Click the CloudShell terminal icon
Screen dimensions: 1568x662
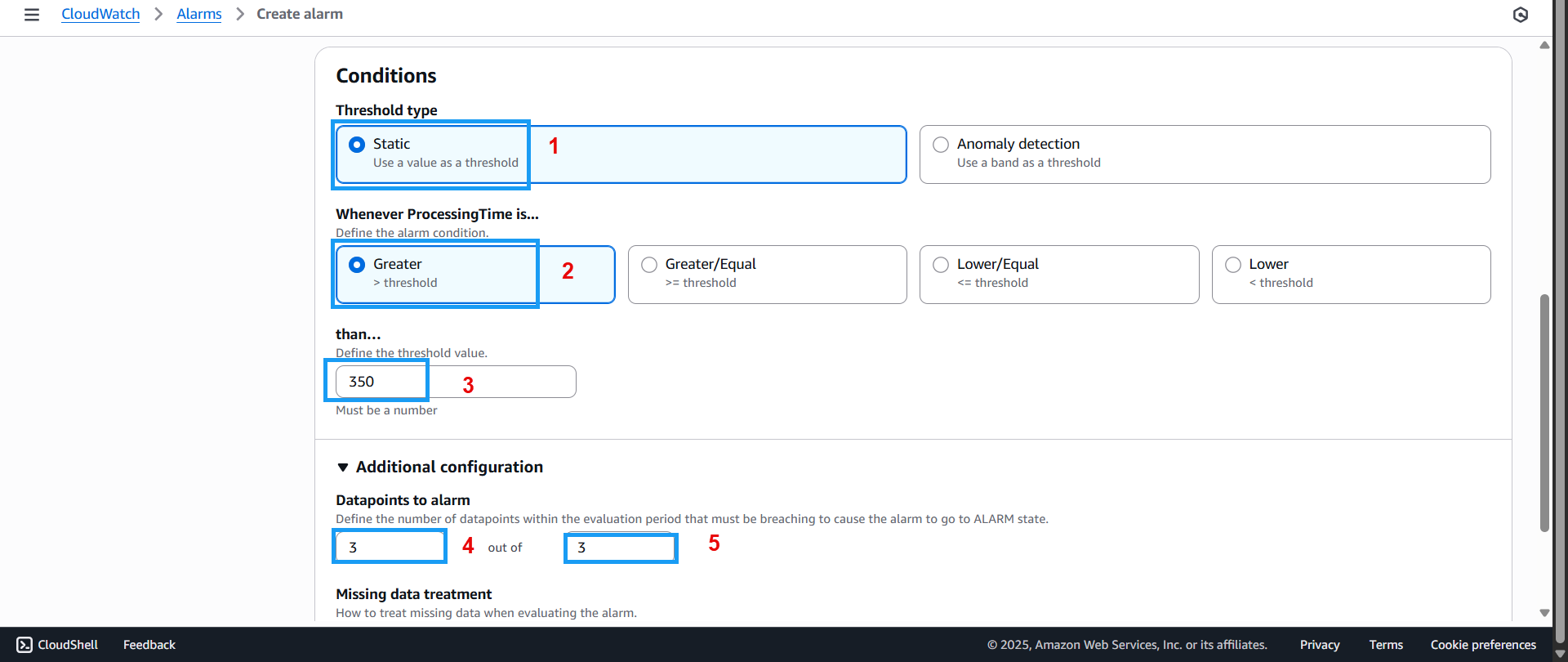[24, 645]
